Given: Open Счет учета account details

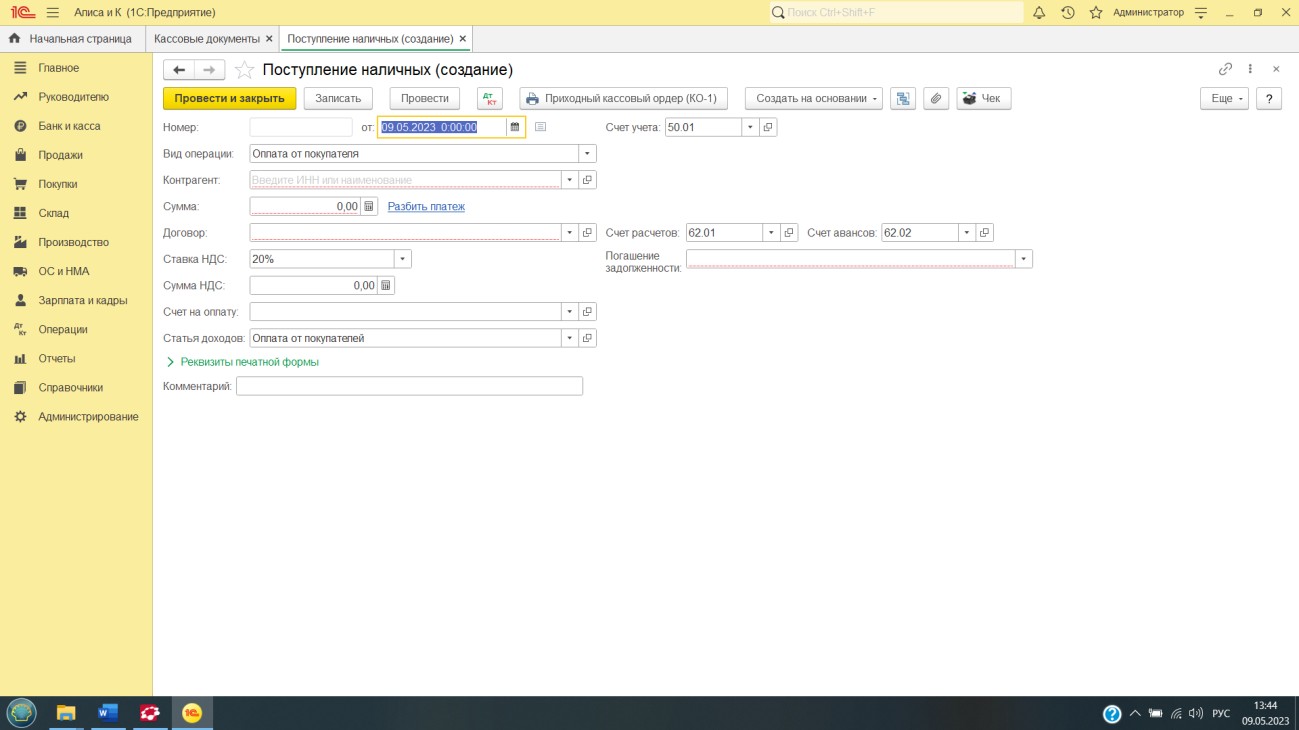Looking at the screenshot, I should pos(768,127).
